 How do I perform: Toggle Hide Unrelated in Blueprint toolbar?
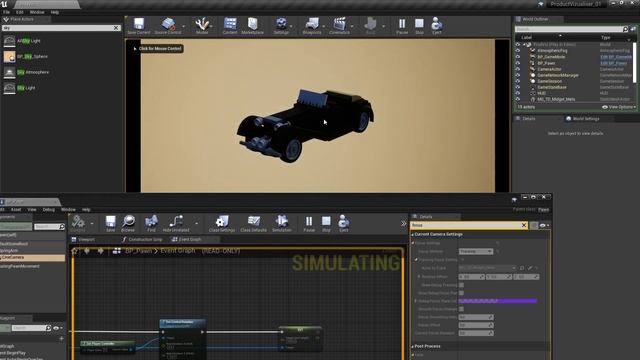pyautogui.click(x=176, y=223)
